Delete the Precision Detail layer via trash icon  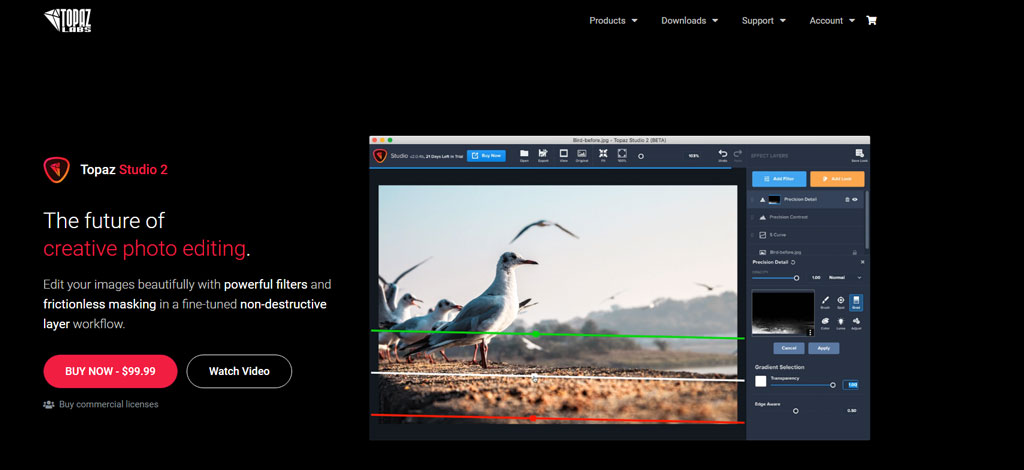coord(847,199)
